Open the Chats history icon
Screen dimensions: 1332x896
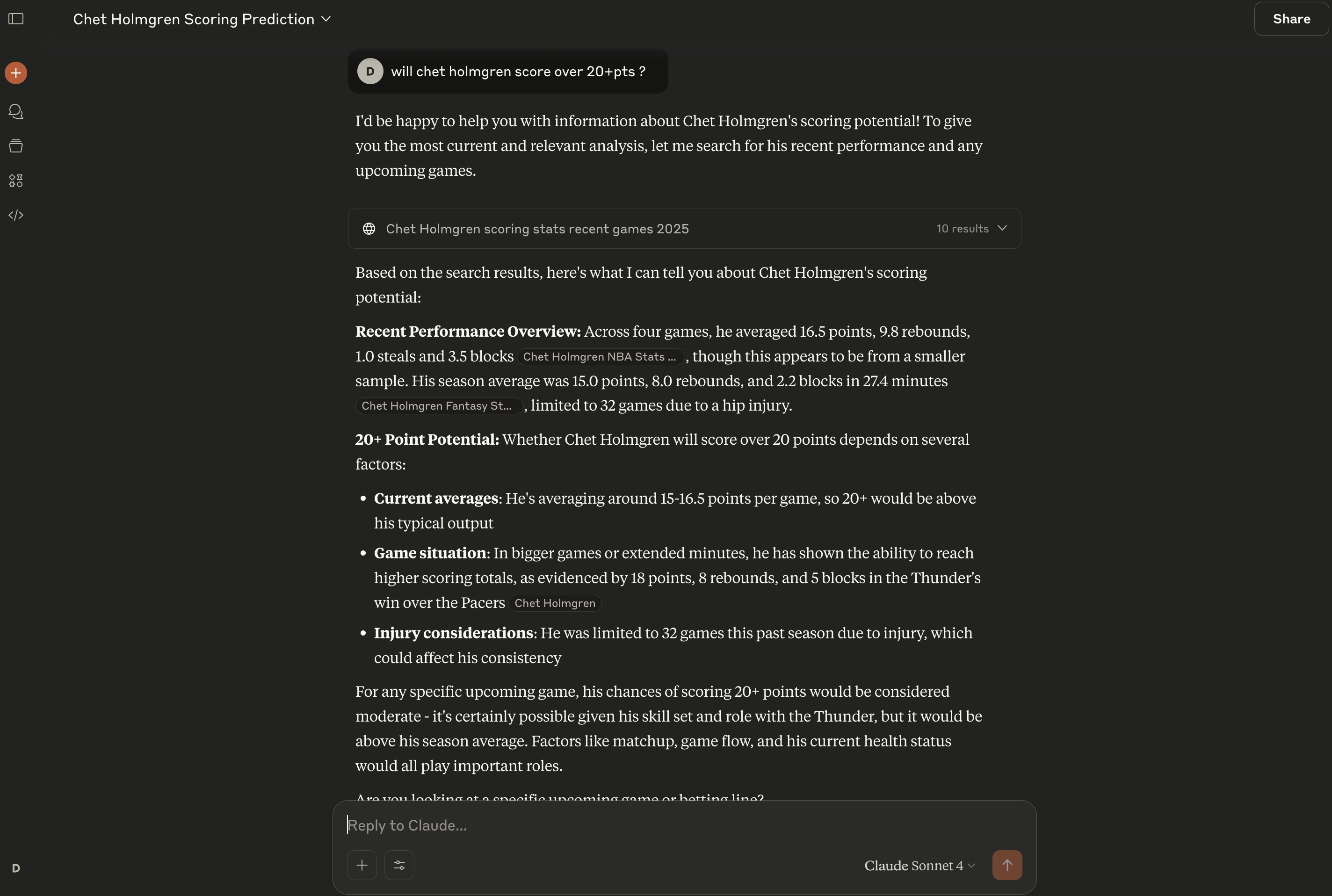click(16, 111)
